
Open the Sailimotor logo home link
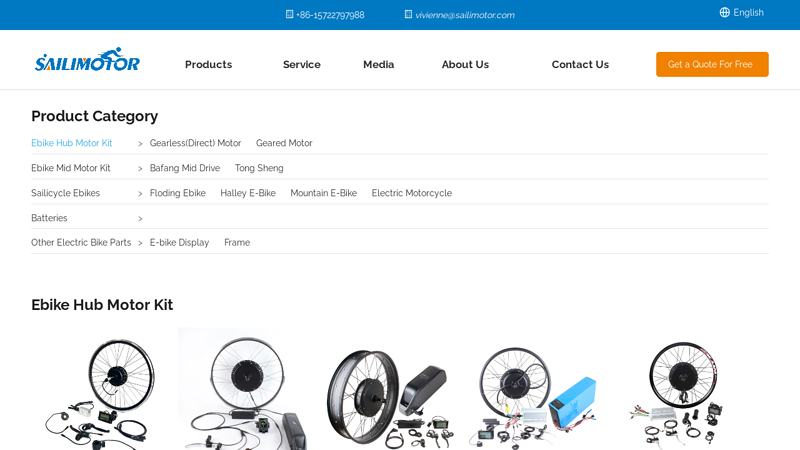coord(87,60)
